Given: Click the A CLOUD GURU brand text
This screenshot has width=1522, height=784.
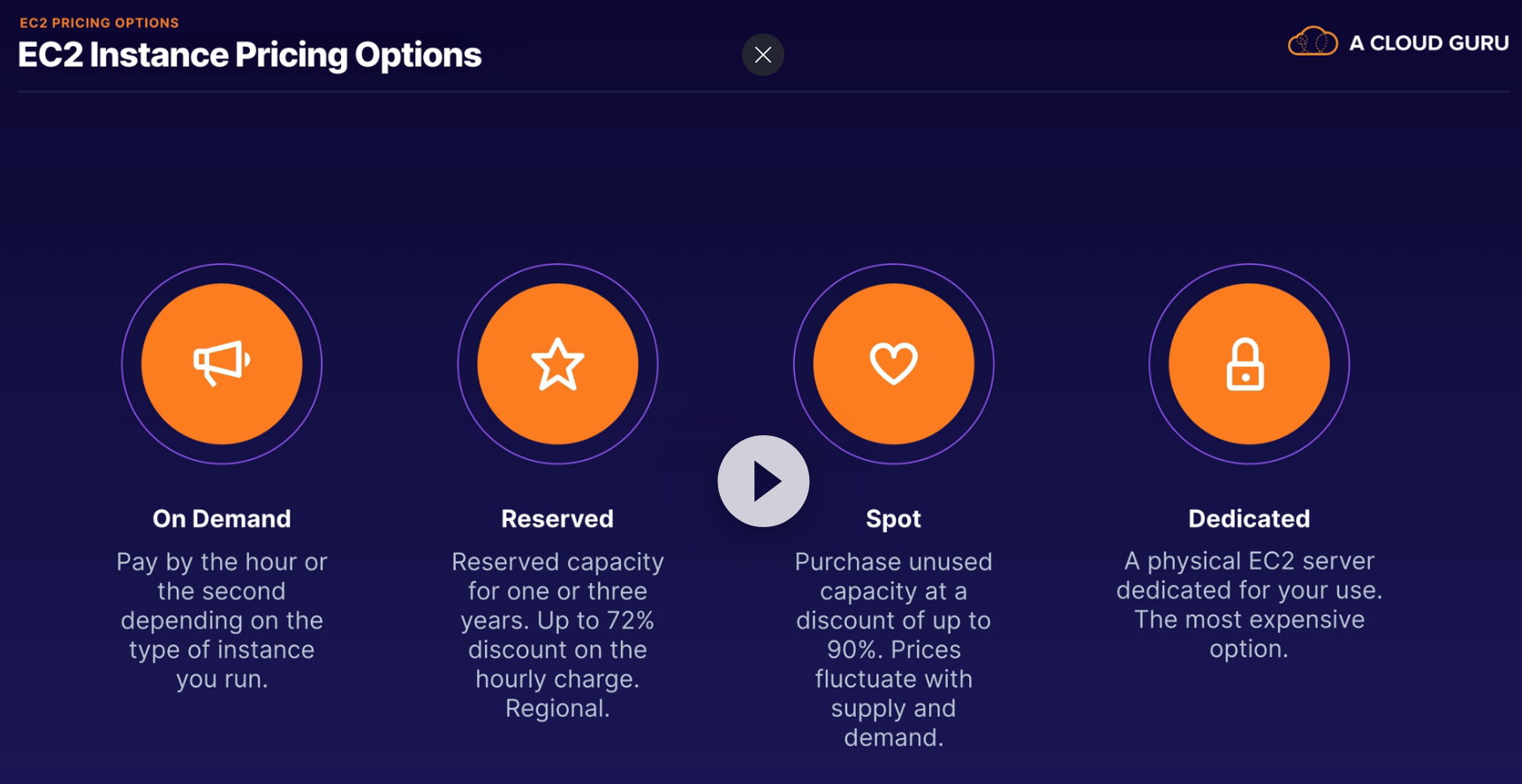Looking at the screenshot, I should tap(1428, 43).
